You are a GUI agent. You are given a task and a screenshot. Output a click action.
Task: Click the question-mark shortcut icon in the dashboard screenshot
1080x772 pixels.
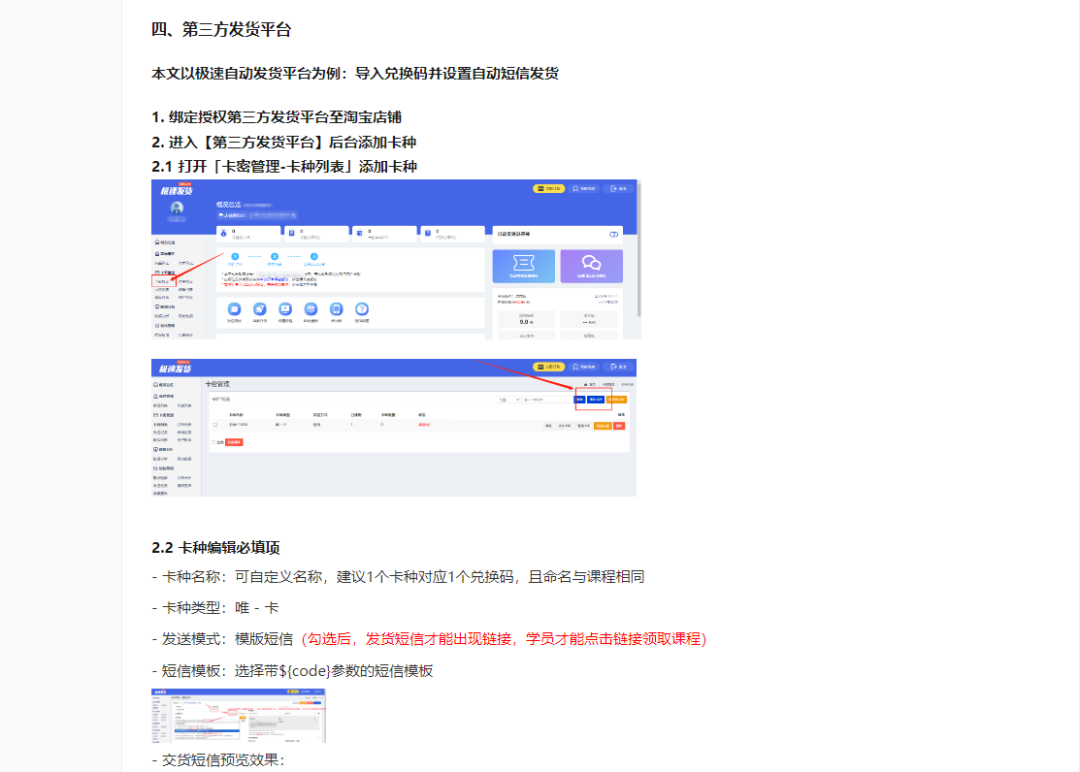[x=362, y=309]
